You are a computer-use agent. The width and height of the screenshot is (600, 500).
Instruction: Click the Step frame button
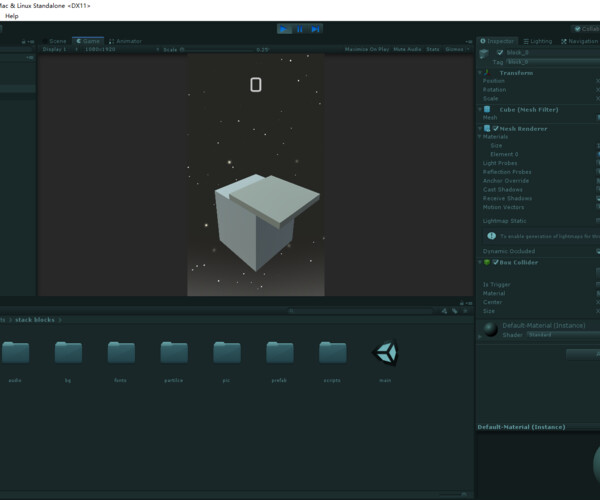click(316, 29)
